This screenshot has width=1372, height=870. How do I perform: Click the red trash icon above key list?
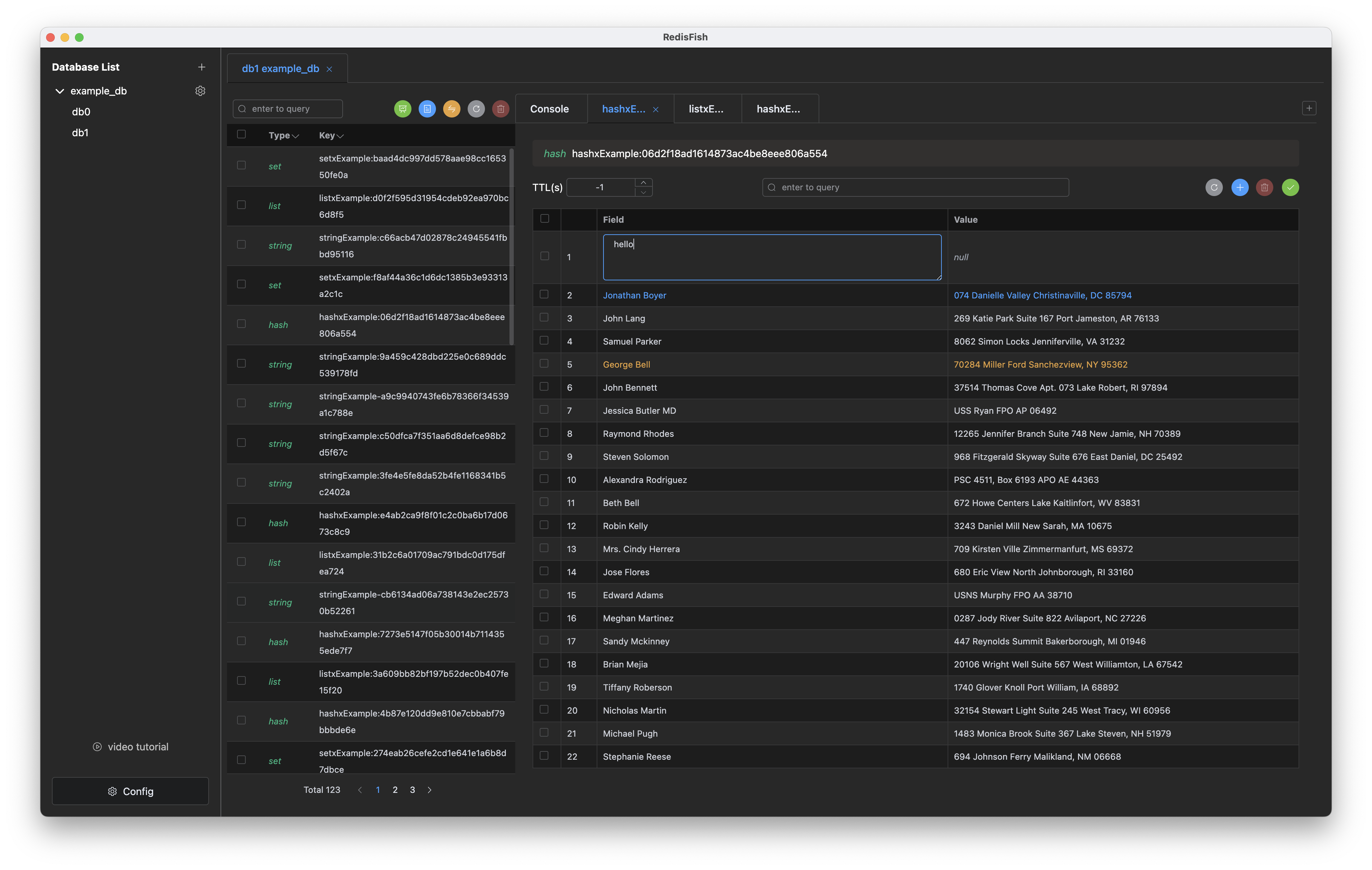pos(500,109)
